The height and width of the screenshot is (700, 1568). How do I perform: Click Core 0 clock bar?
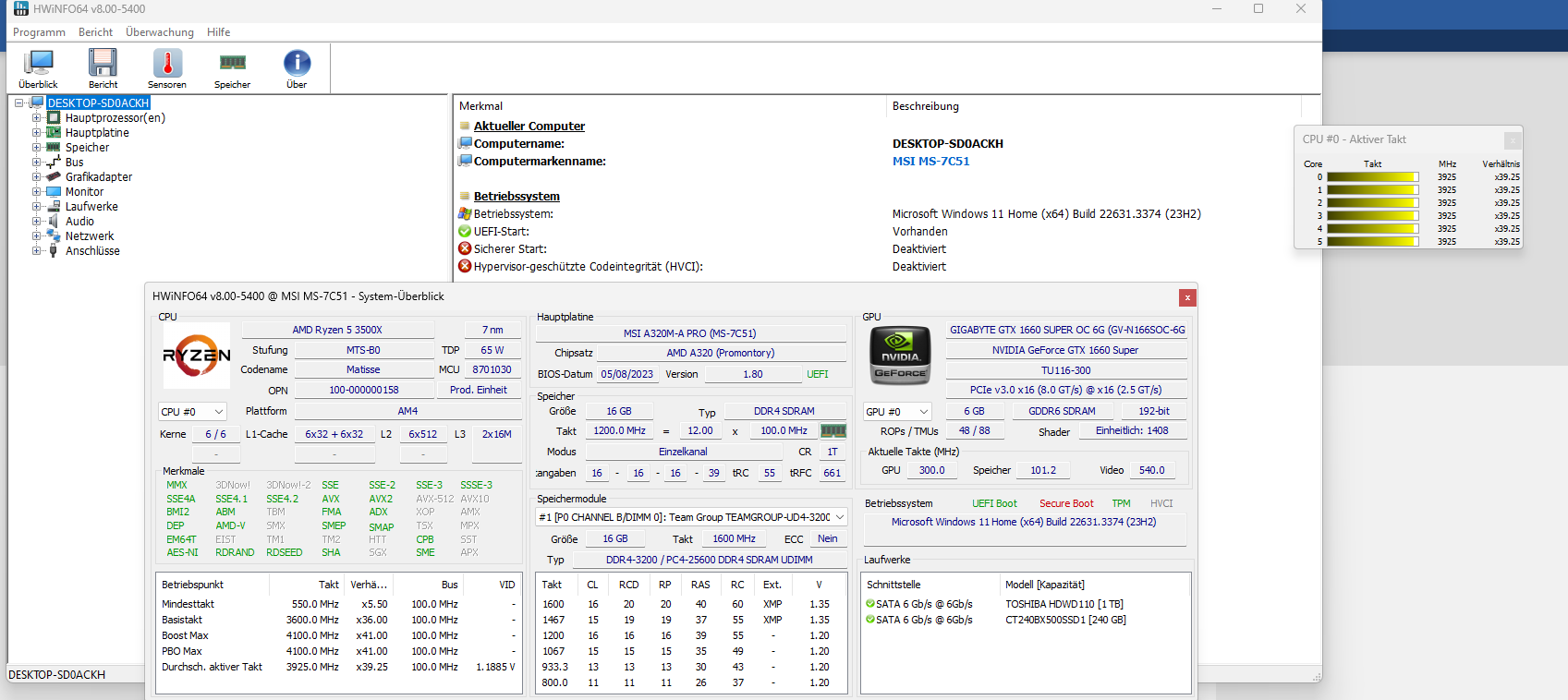pyautogui.click(x=1373, y=177)
